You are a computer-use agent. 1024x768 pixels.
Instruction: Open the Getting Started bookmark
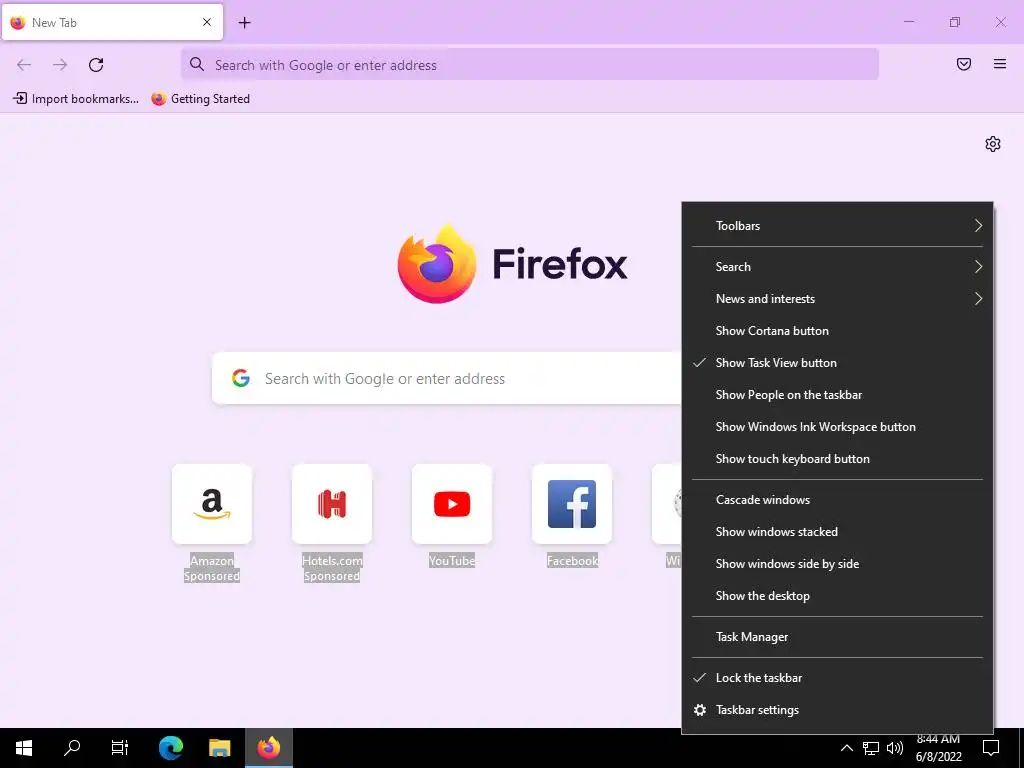coord(200,99)
